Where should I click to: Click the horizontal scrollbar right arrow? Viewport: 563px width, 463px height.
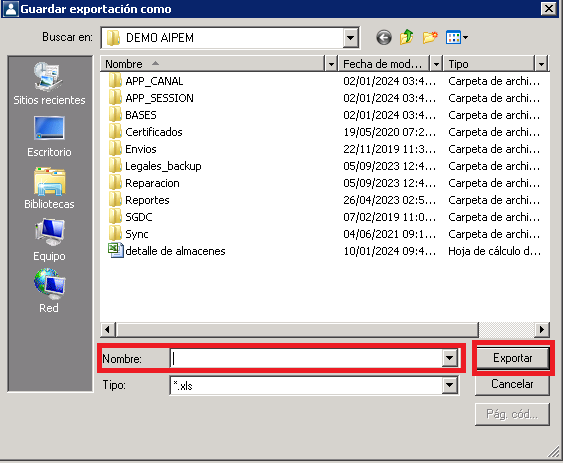[x=542, y=329]
